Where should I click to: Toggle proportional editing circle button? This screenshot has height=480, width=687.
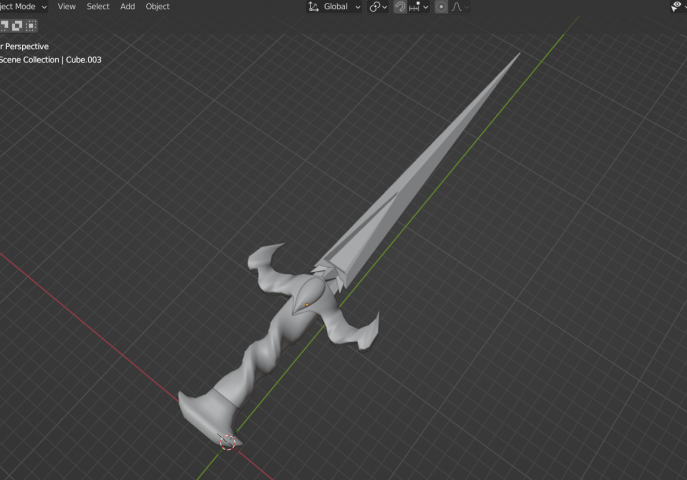pos(441,7)
